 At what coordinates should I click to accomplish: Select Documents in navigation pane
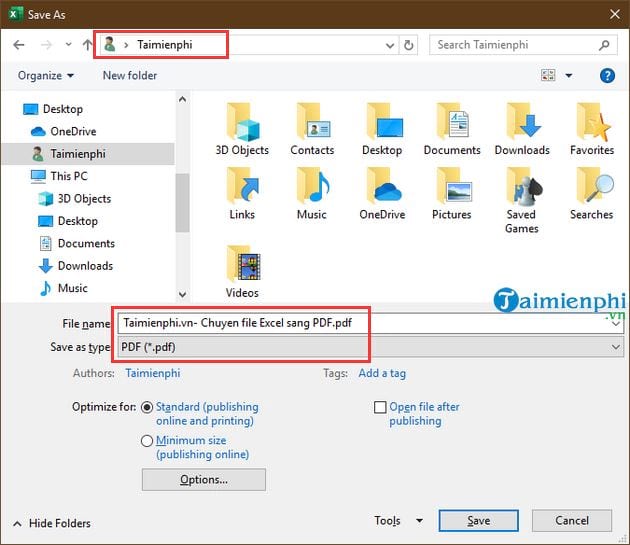77,244
